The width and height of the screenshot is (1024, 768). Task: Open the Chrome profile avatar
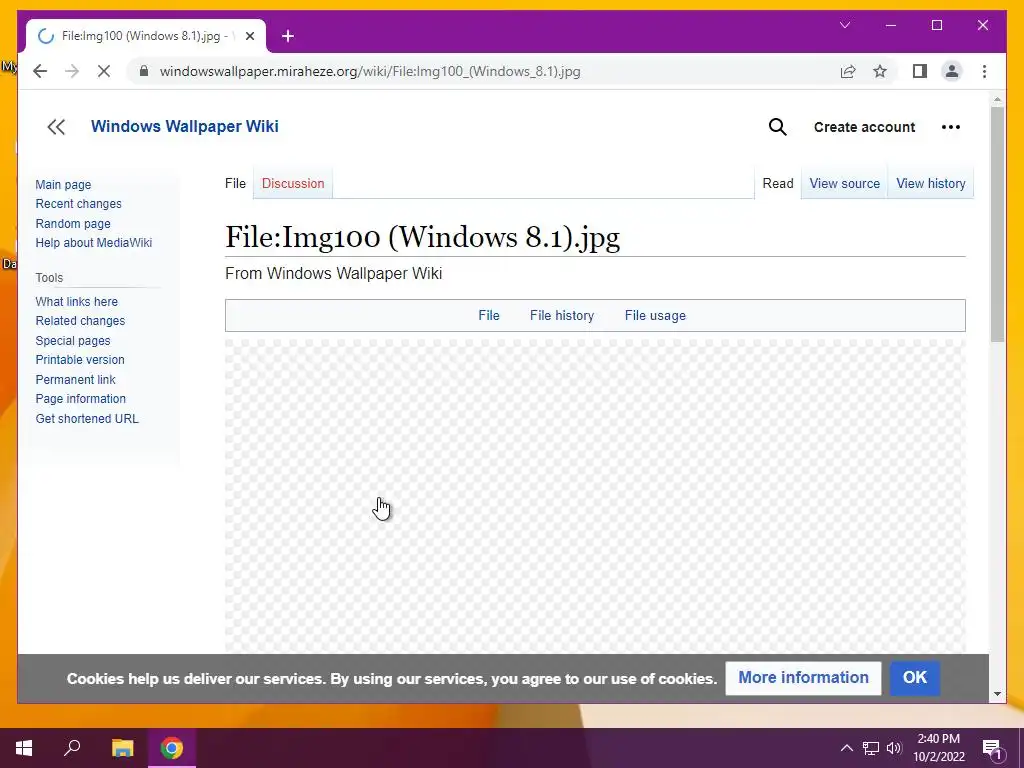click(x=952, y=71)
